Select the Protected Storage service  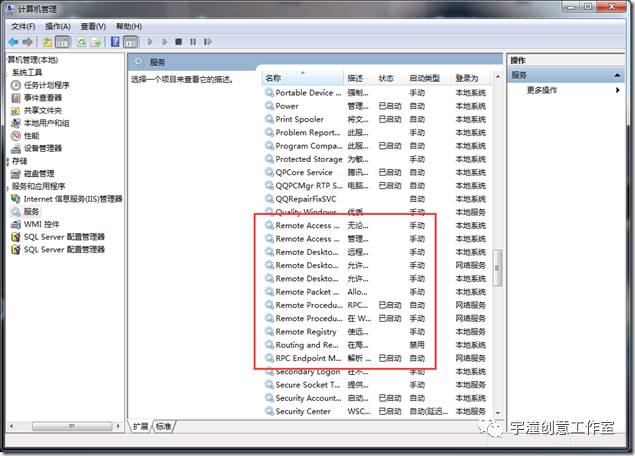(x=377, y=159)
